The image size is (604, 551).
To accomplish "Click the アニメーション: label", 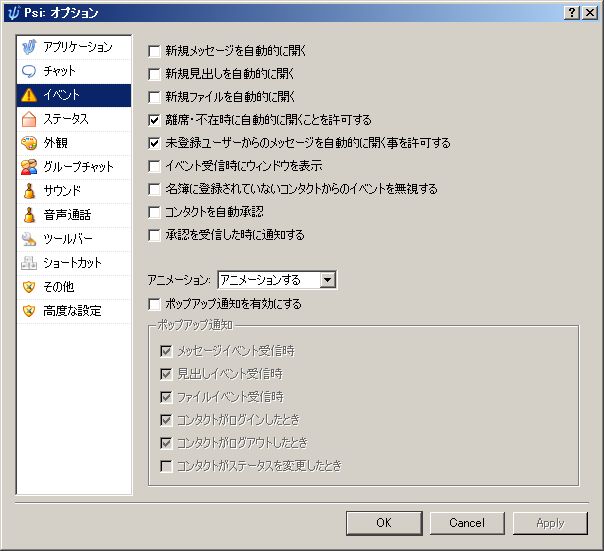I will (179, 280).
